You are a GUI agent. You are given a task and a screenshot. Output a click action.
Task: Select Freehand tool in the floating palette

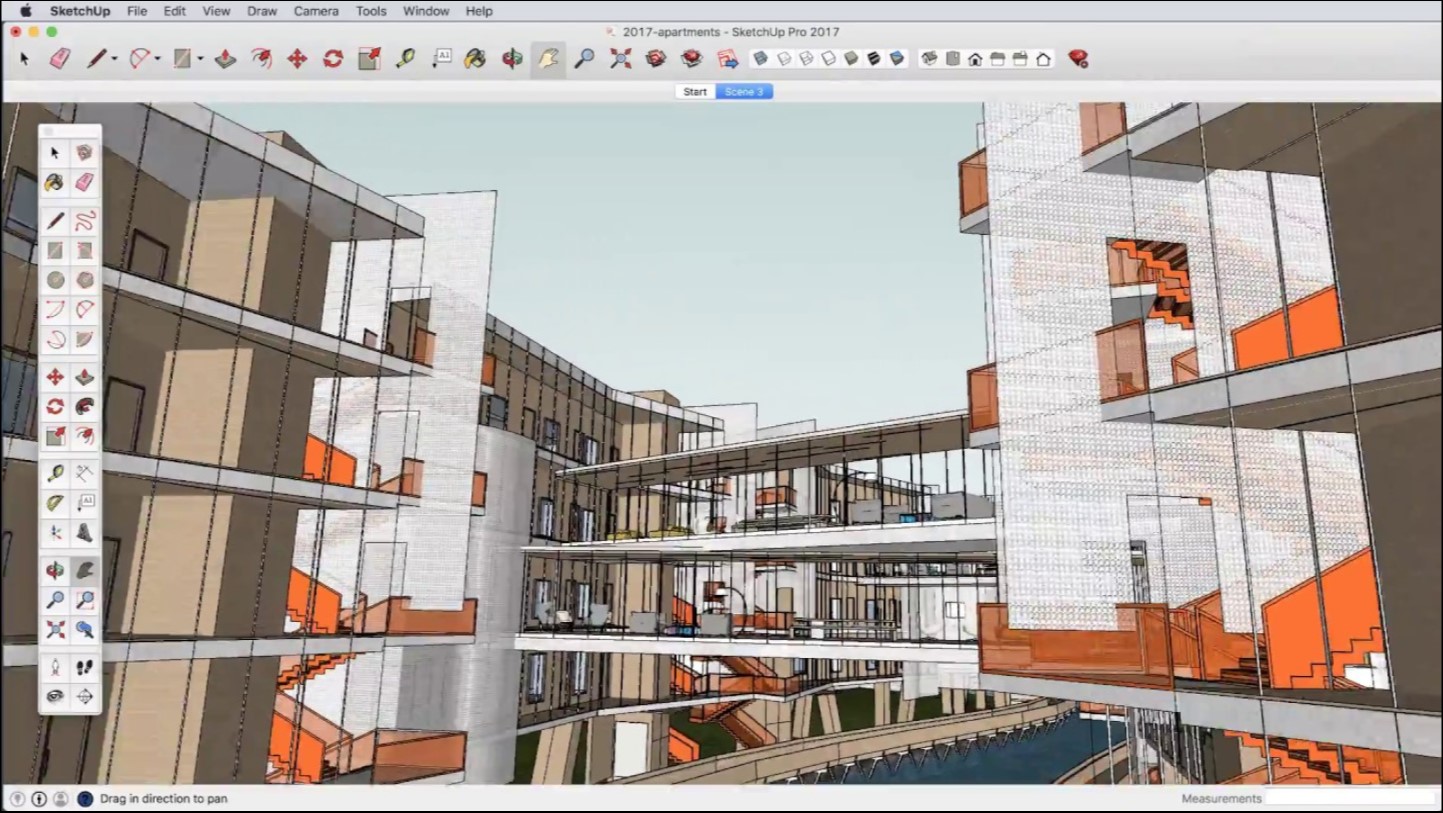pyautogui.click(x=85, y=221)
